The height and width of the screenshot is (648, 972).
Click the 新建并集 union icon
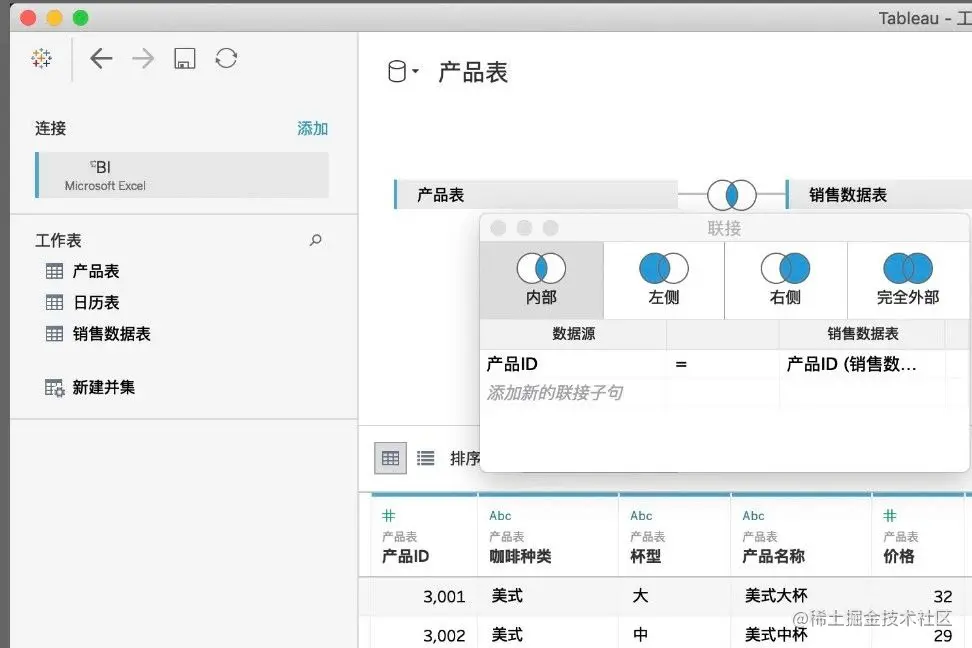coord(55,388)
